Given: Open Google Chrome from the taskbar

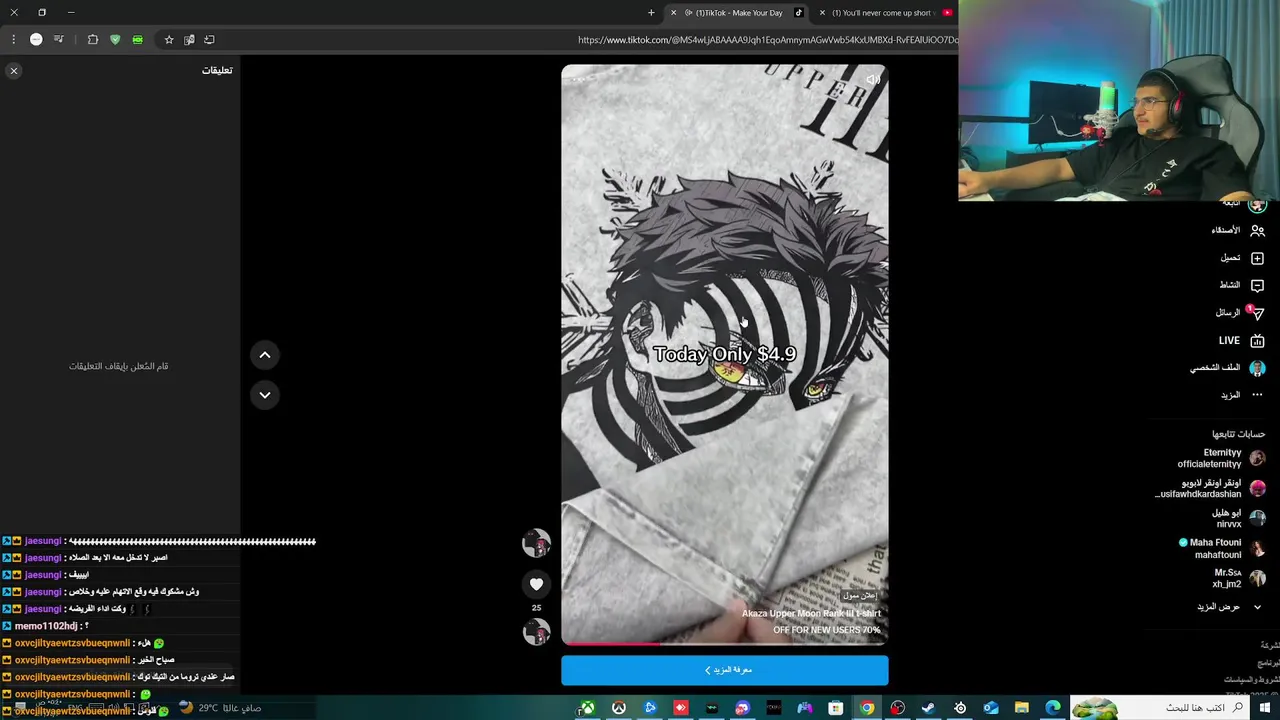Looking at the screenshot, I should [x=867, y=708].
